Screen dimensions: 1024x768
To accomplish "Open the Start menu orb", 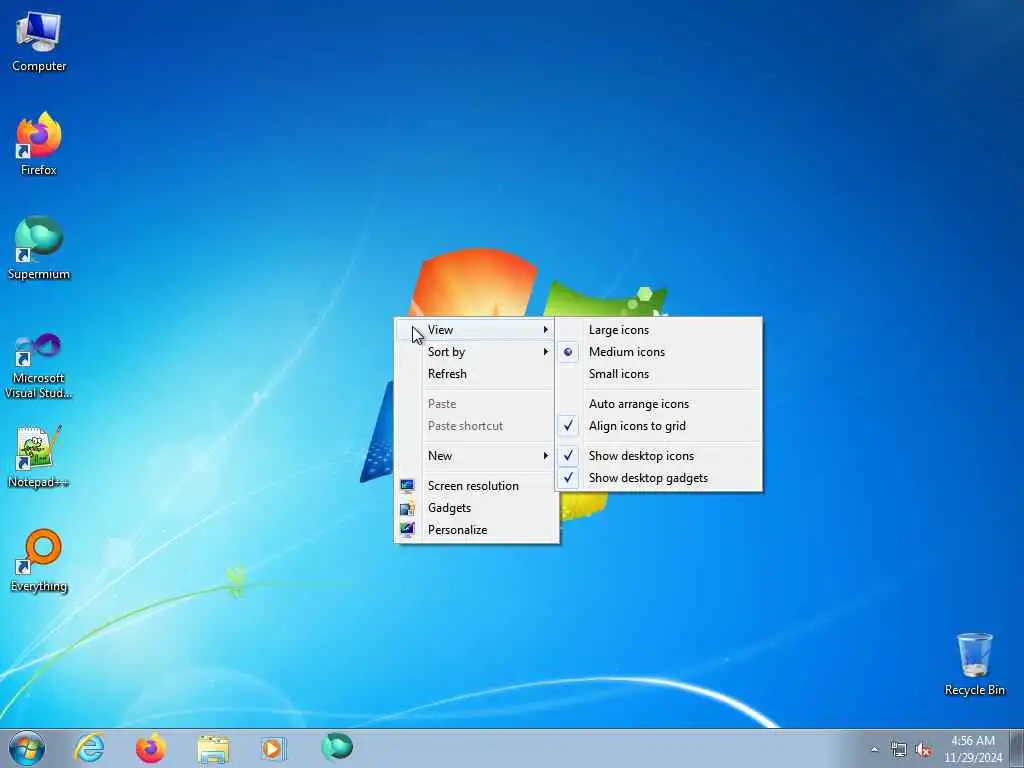I will point(27,748).
